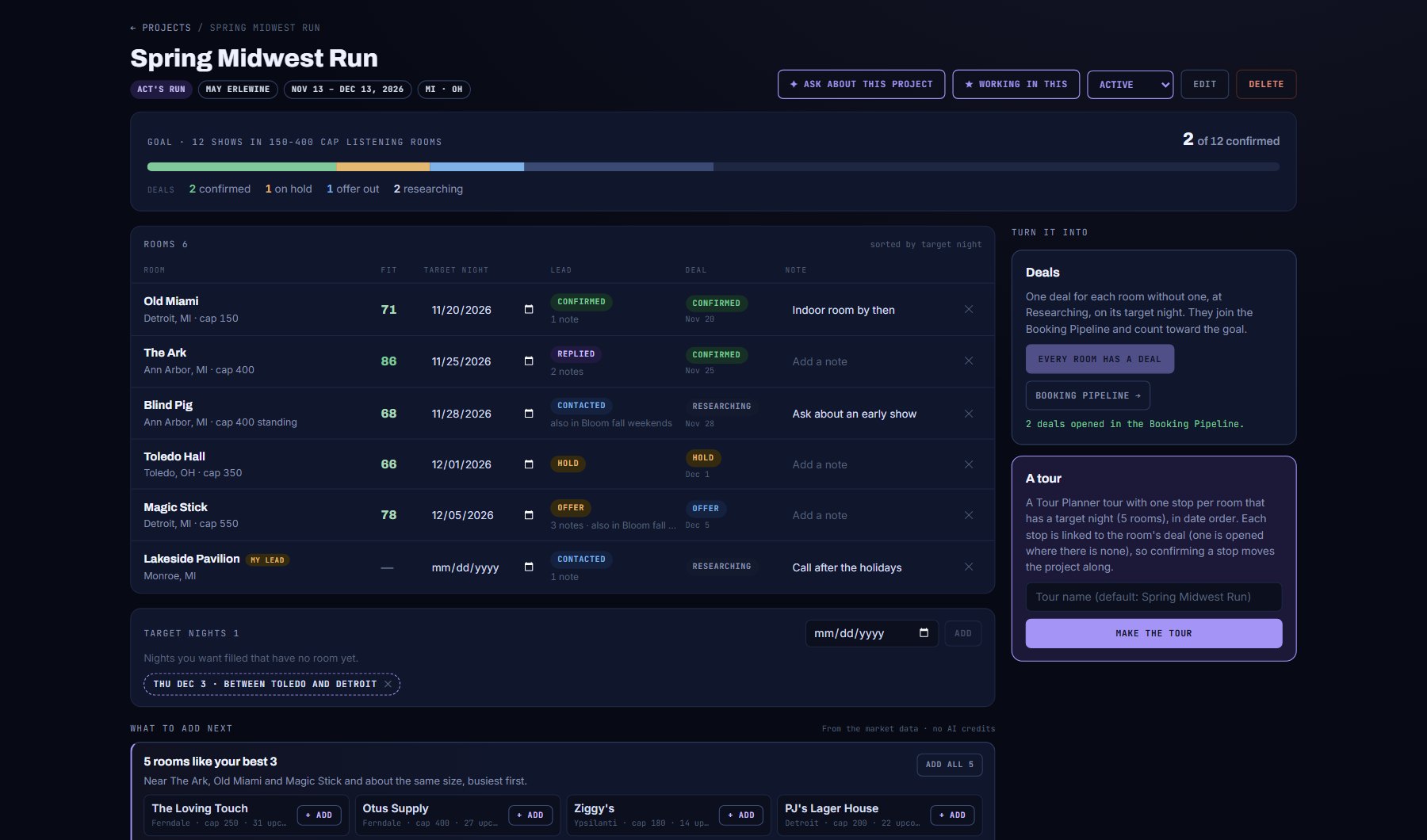Open calendar picker for Old Miami target night
The height and width of the screenshot is (840, 1427).
point(529,309)
